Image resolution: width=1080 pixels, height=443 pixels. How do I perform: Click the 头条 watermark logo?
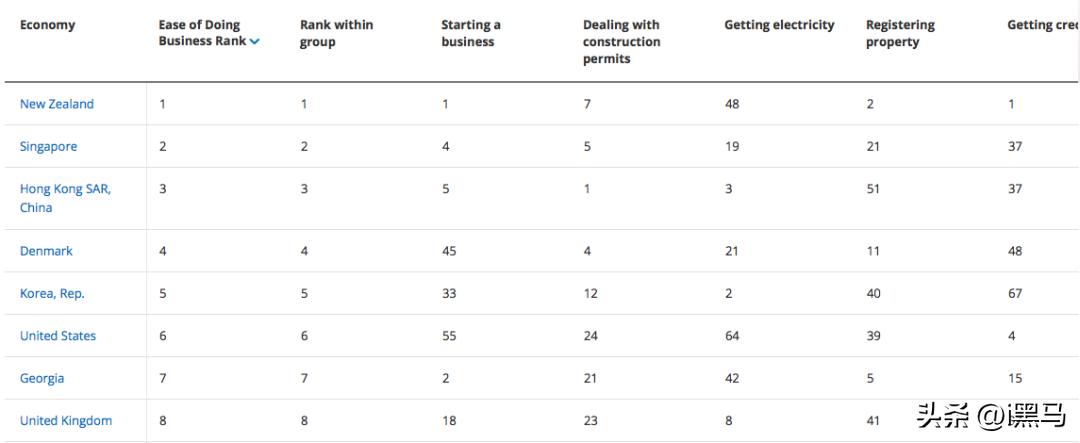tap(941, 412)
